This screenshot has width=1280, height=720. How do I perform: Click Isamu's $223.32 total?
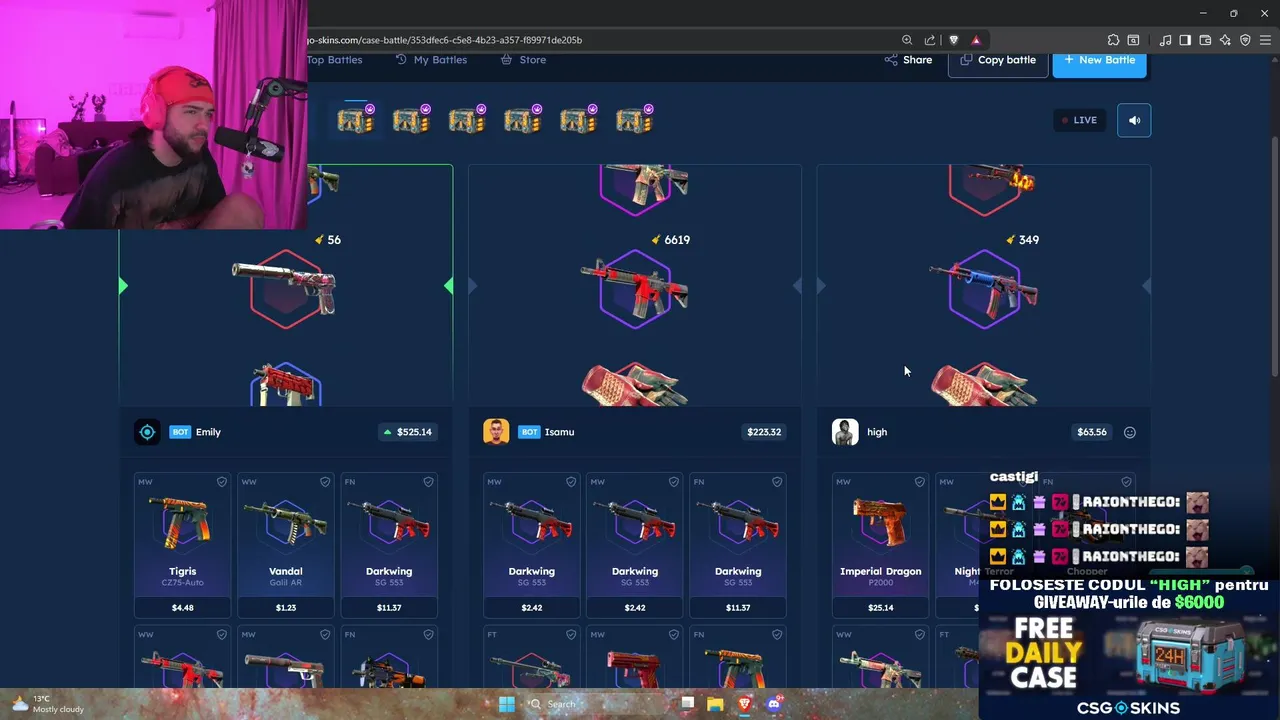764,432
